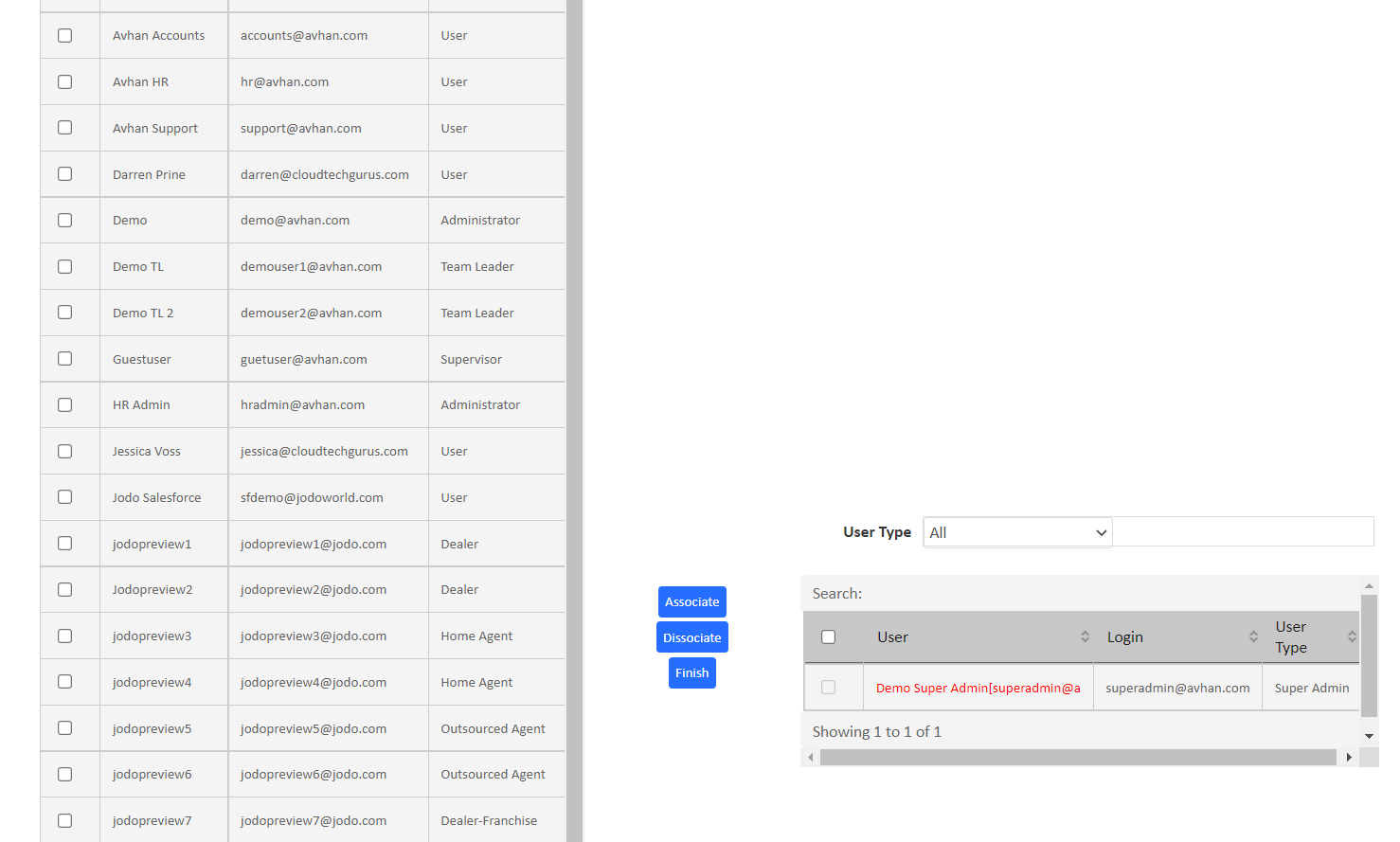Screen dimensions: 1400x842
Task: Sort the Login column
Action: click(x=1252, y=636)
